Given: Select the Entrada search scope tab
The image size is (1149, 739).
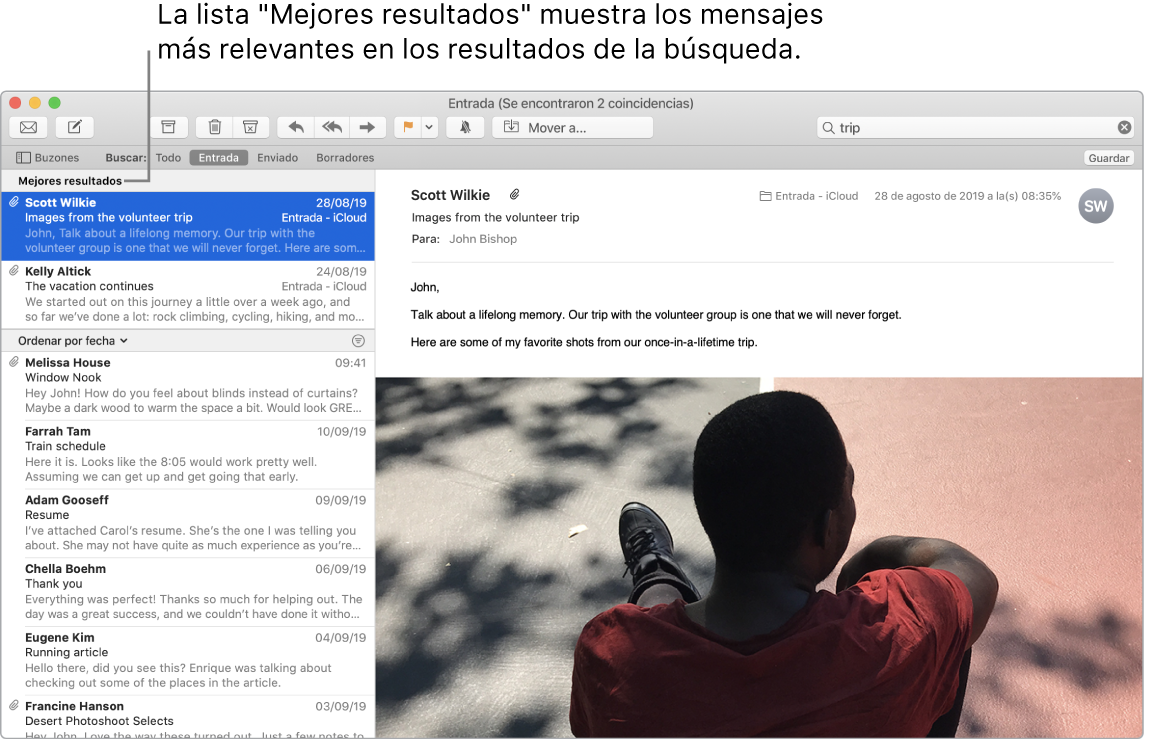Looking at the screenshot, I should click(x=218, y=157).
